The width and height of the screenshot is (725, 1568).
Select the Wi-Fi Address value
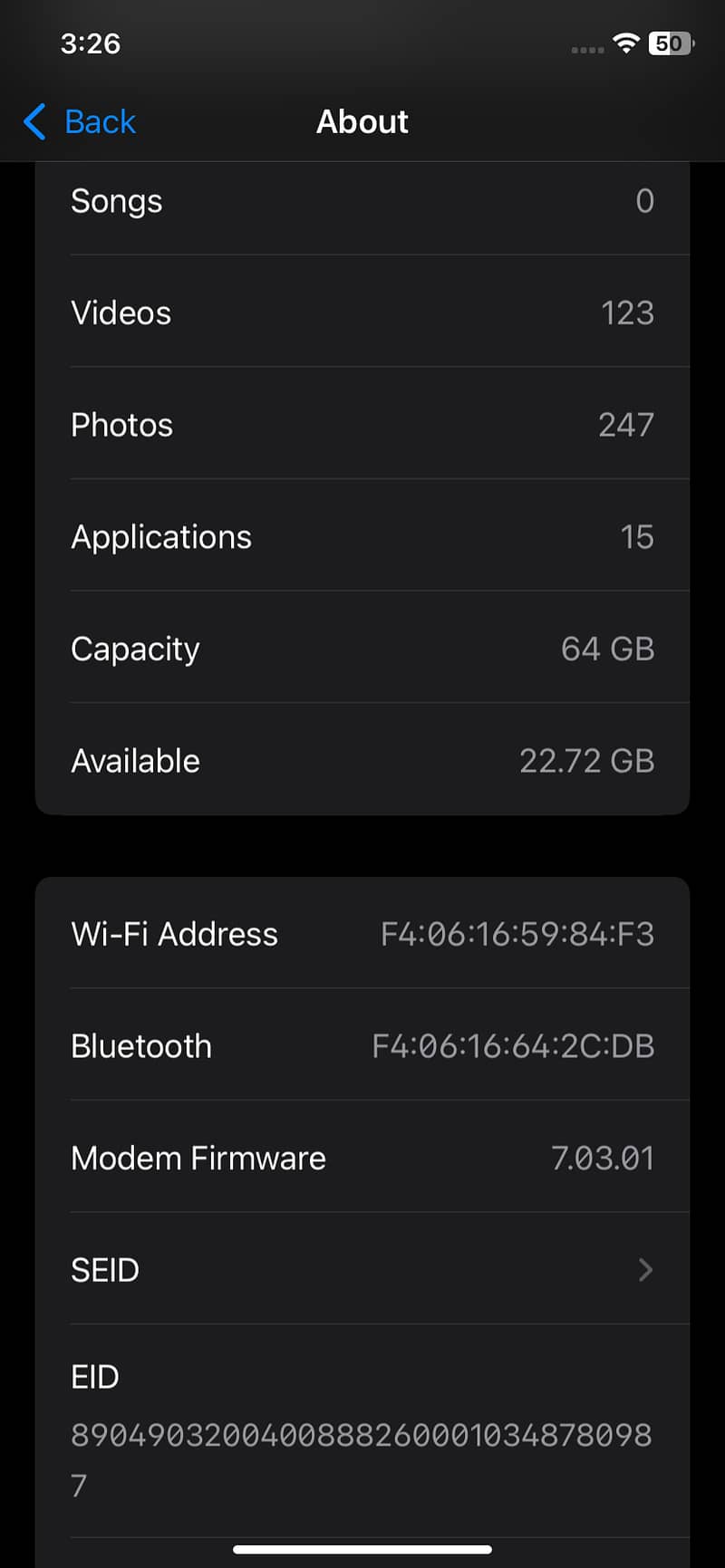517,934
